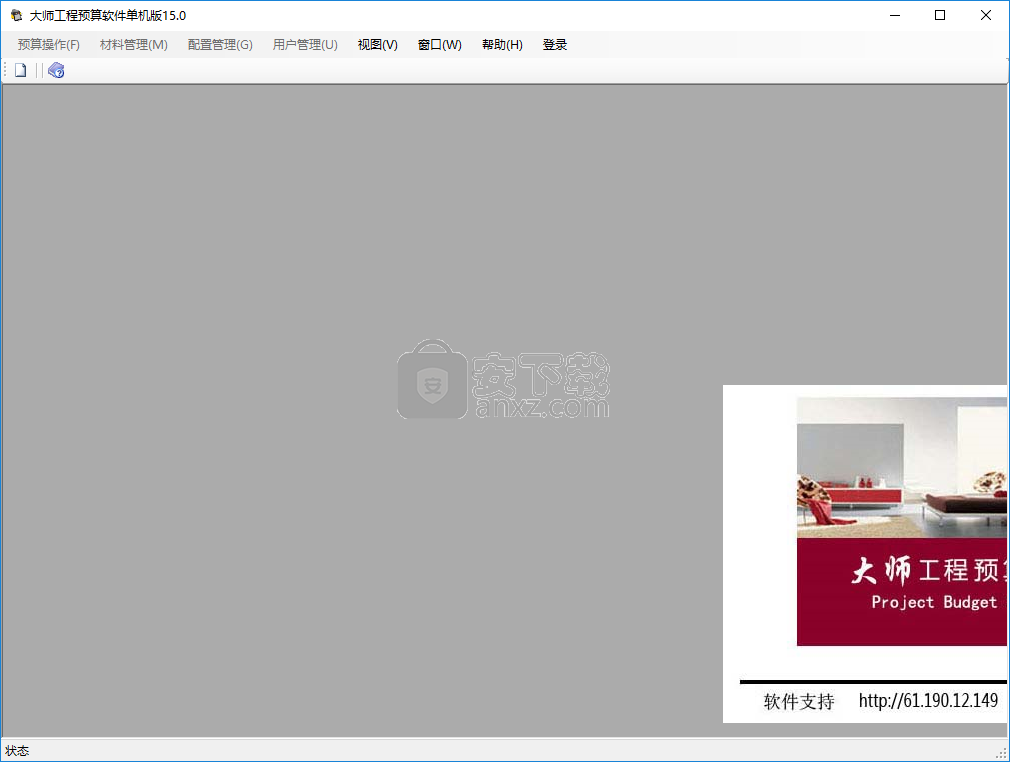Open the 视图(V) menu
The height and width of the screenshot is (762, 1010).
tap(377, 44)
